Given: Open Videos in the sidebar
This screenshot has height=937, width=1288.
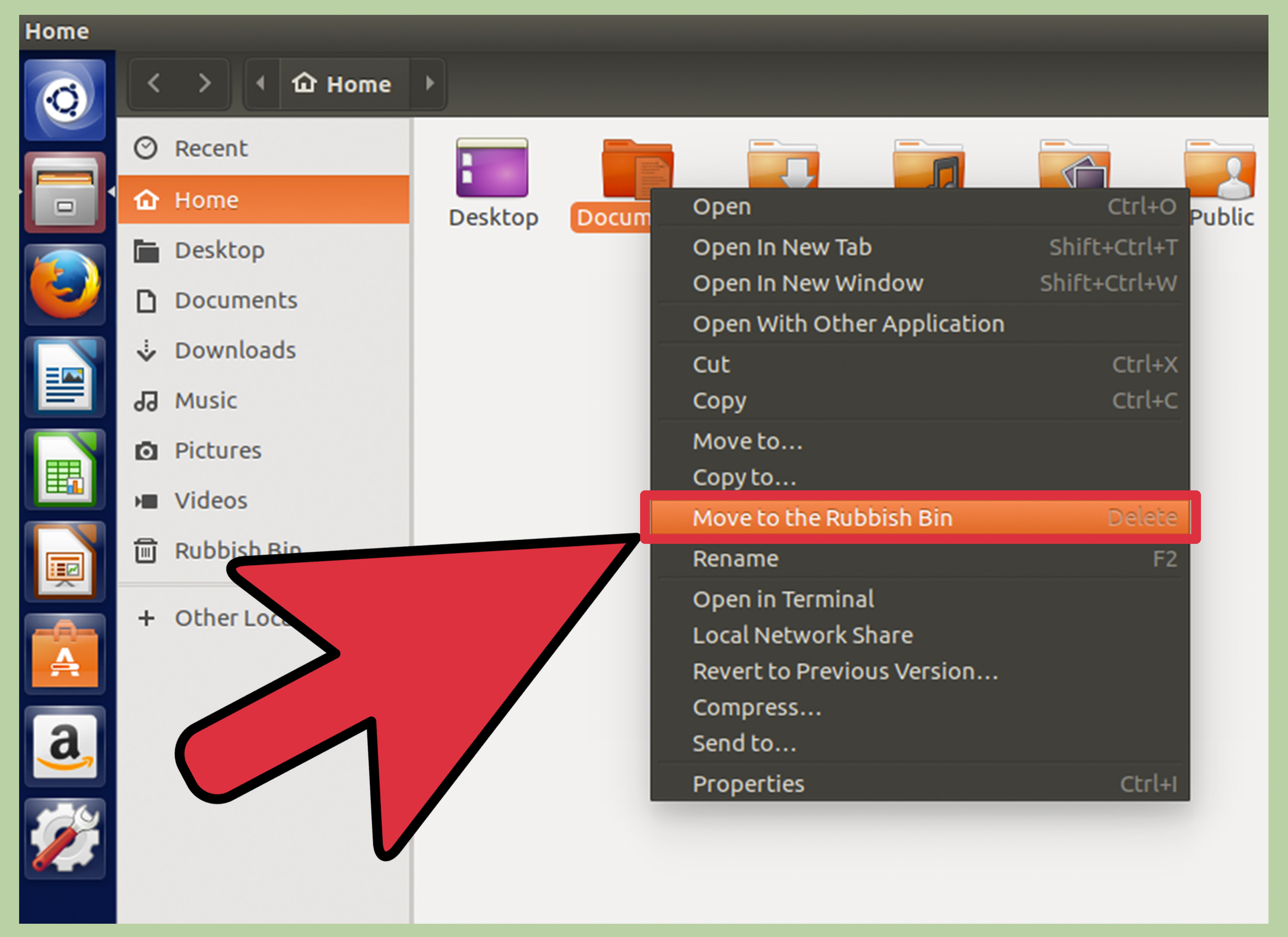Looking at the screenshot, I should (263, 500).
